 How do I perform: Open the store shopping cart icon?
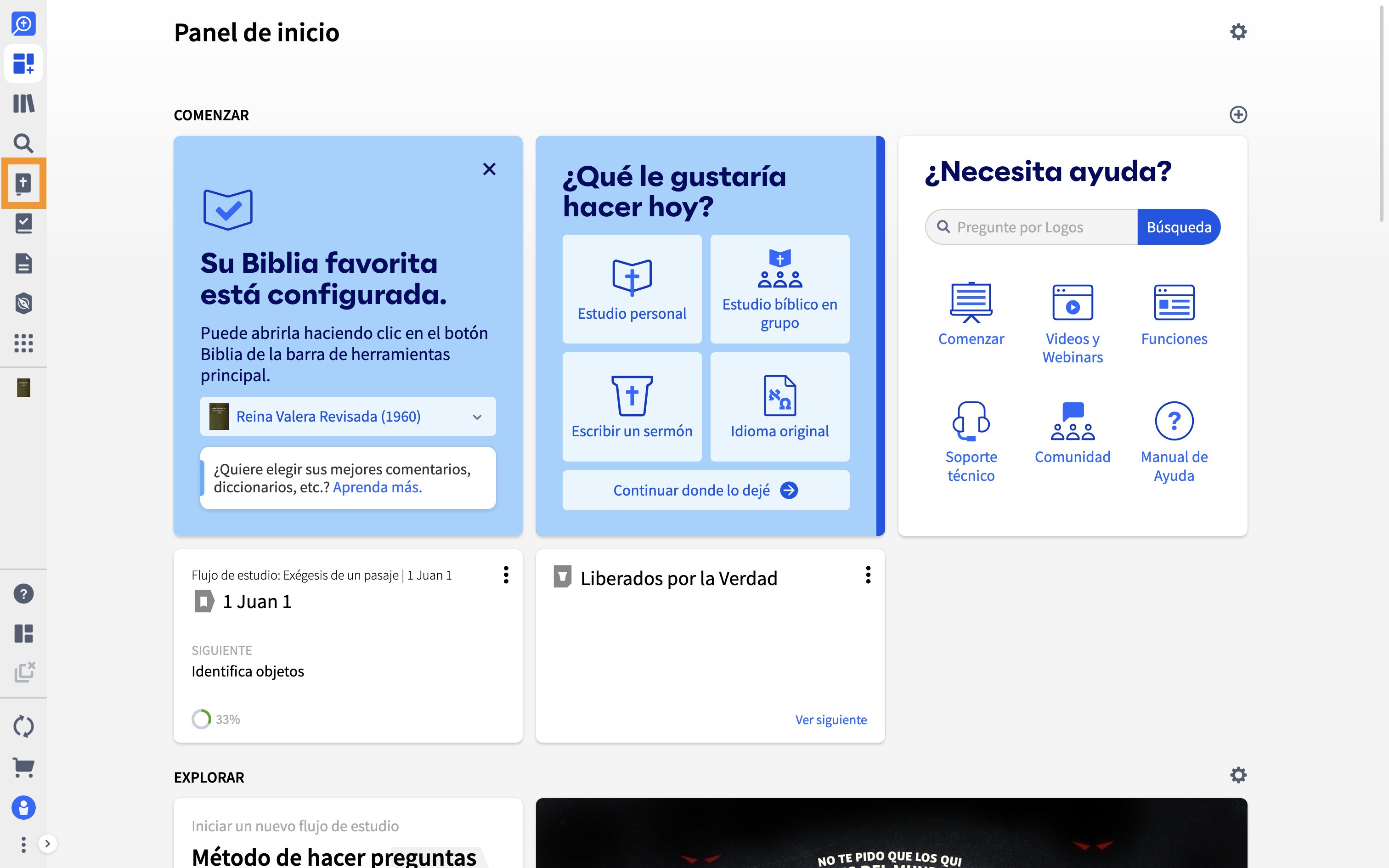(23, 767)
